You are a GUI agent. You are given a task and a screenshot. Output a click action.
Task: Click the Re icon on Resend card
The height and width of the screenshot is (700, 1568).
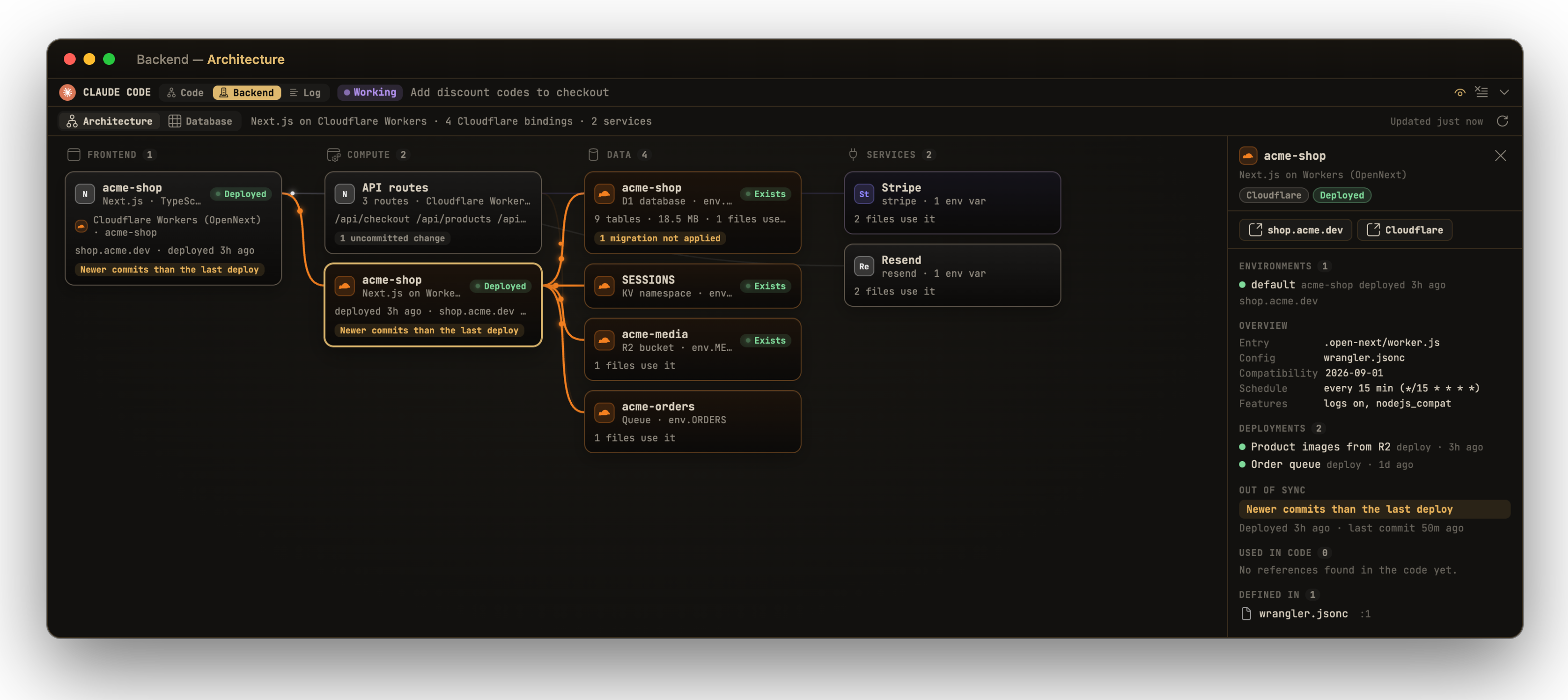865,266
